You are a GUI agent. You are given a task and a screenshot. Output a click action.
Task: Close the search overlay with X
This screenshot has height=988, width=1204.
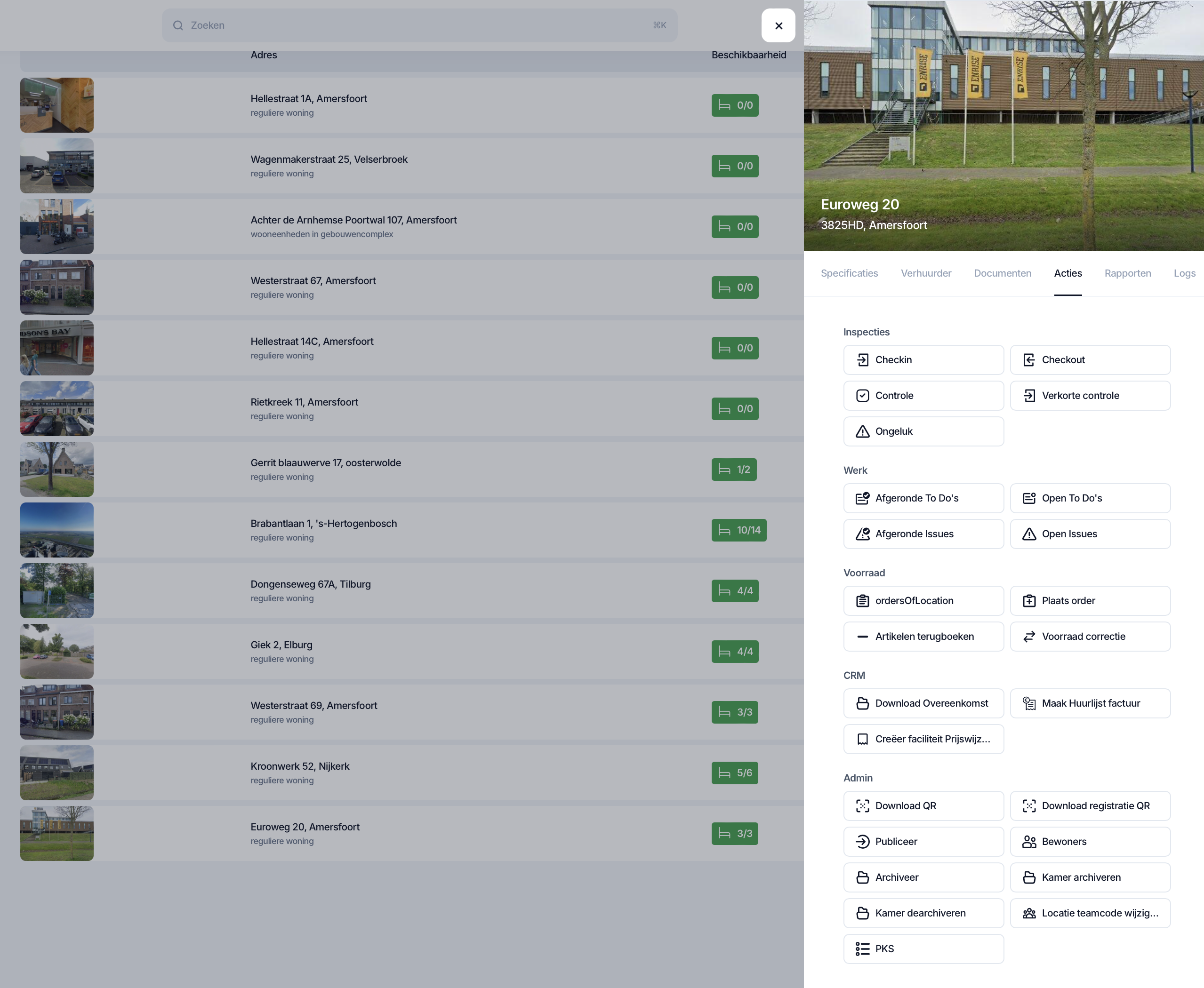coord(778,25)
